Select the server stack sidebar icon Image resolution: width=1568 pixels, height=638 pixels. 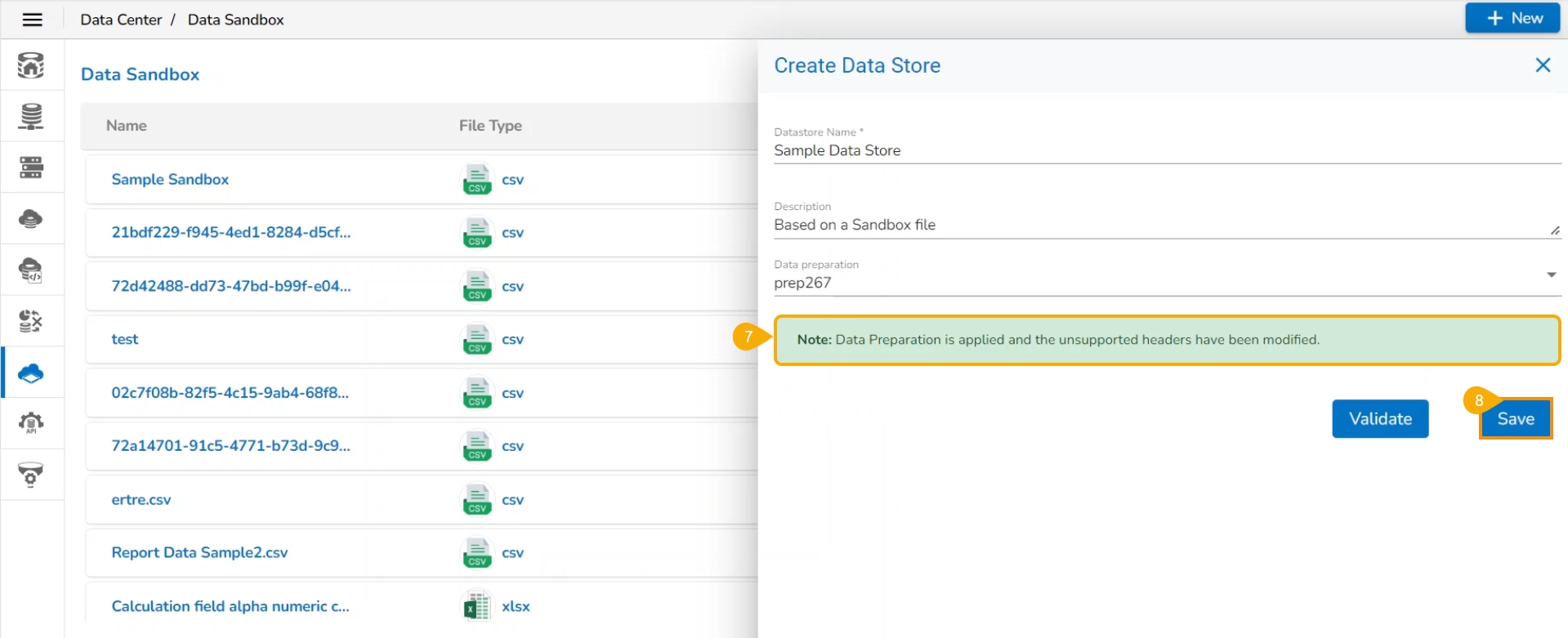(x=31, y=167)
